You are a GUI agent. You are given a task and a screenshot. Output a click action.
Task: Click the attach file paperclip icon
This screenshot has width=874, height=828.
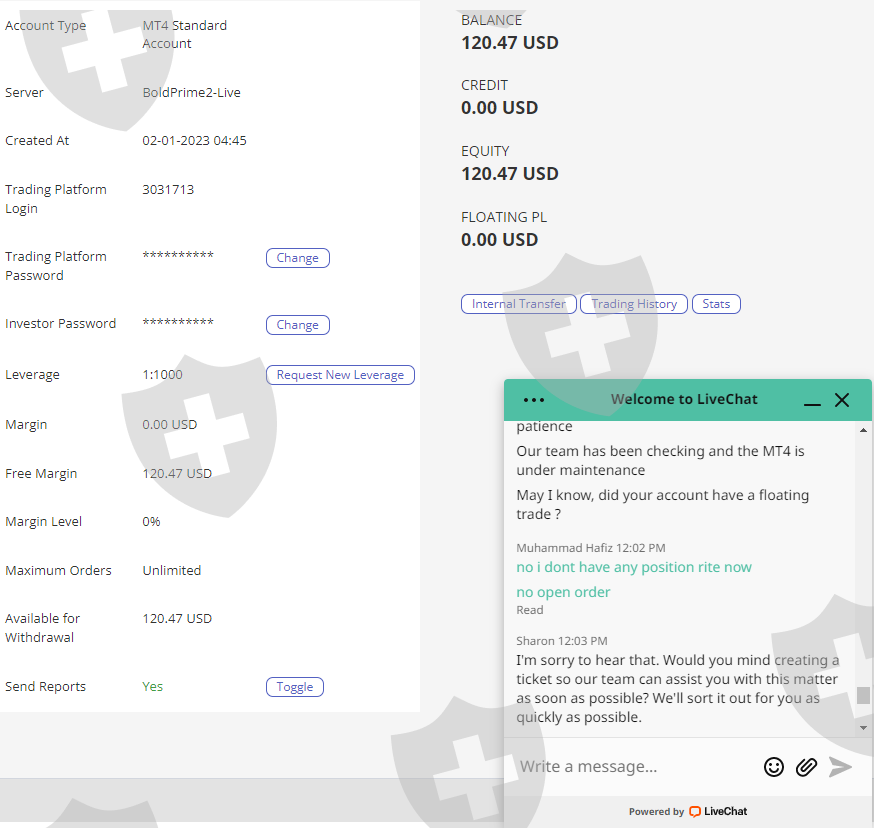(806, 767)
